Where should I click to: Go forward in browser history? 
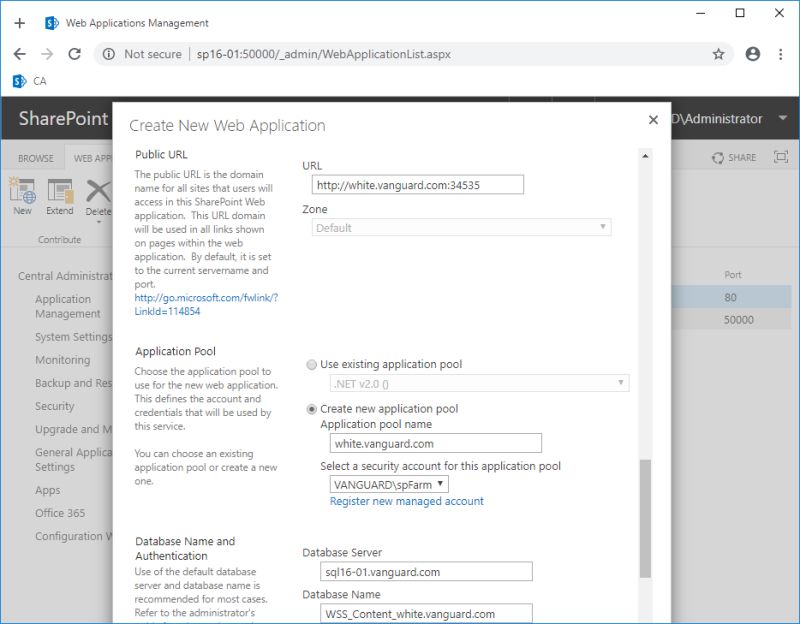tap(47, 54)
